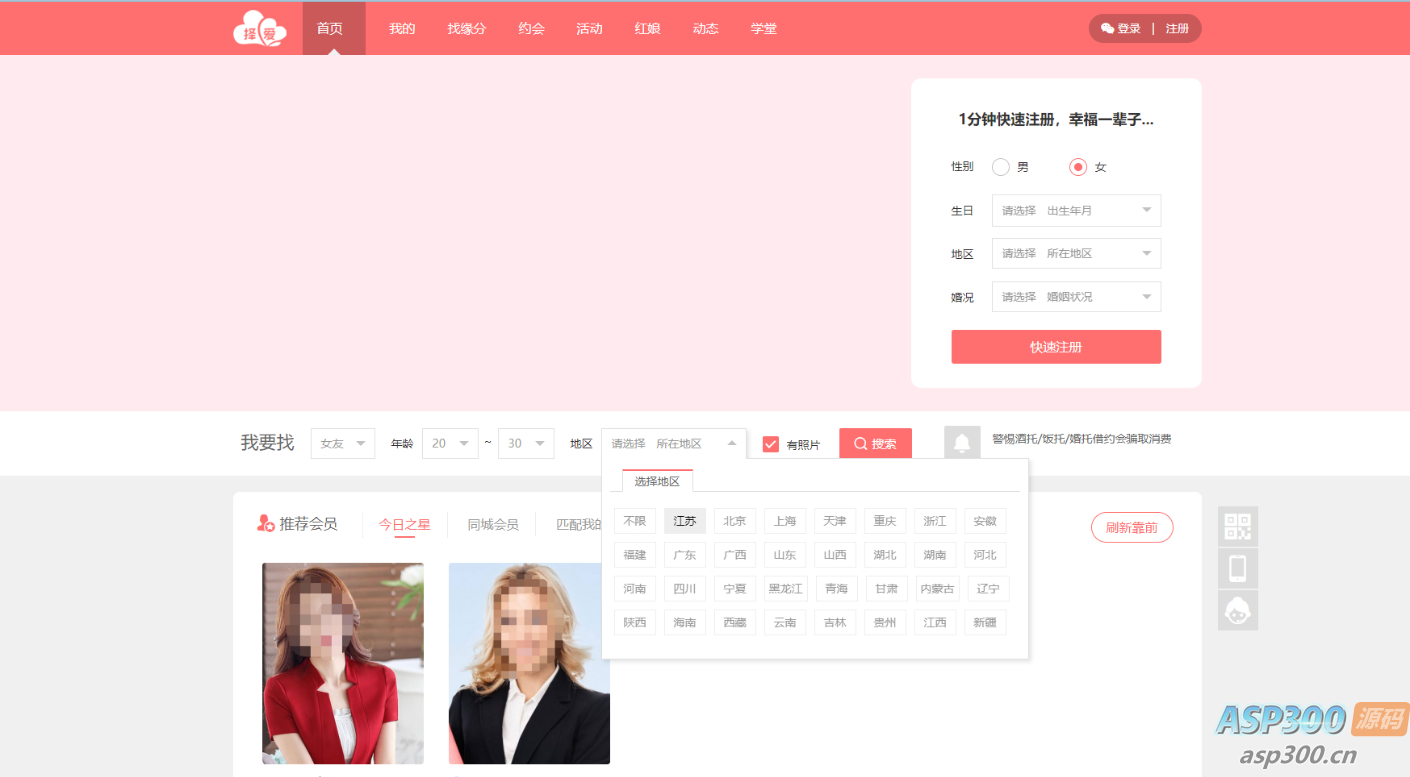
Task: Expand the 女友 partner type dropdown
Action: click(x=343, y=443)
